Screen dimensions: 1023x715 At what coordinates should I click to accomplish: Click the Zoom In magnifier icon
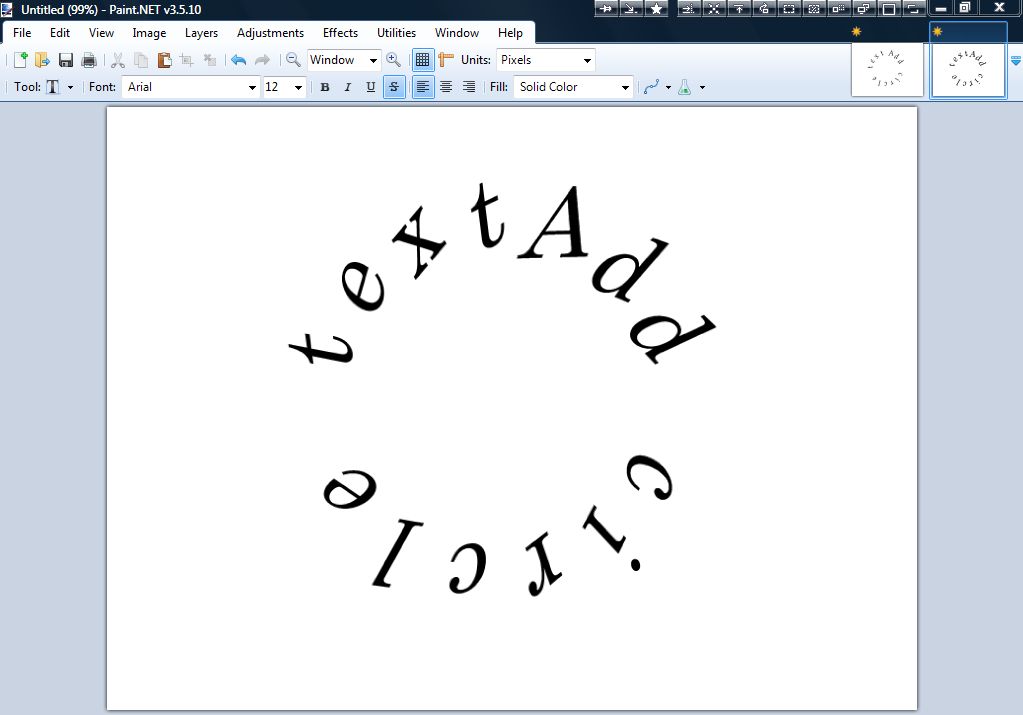click(394, 60)
